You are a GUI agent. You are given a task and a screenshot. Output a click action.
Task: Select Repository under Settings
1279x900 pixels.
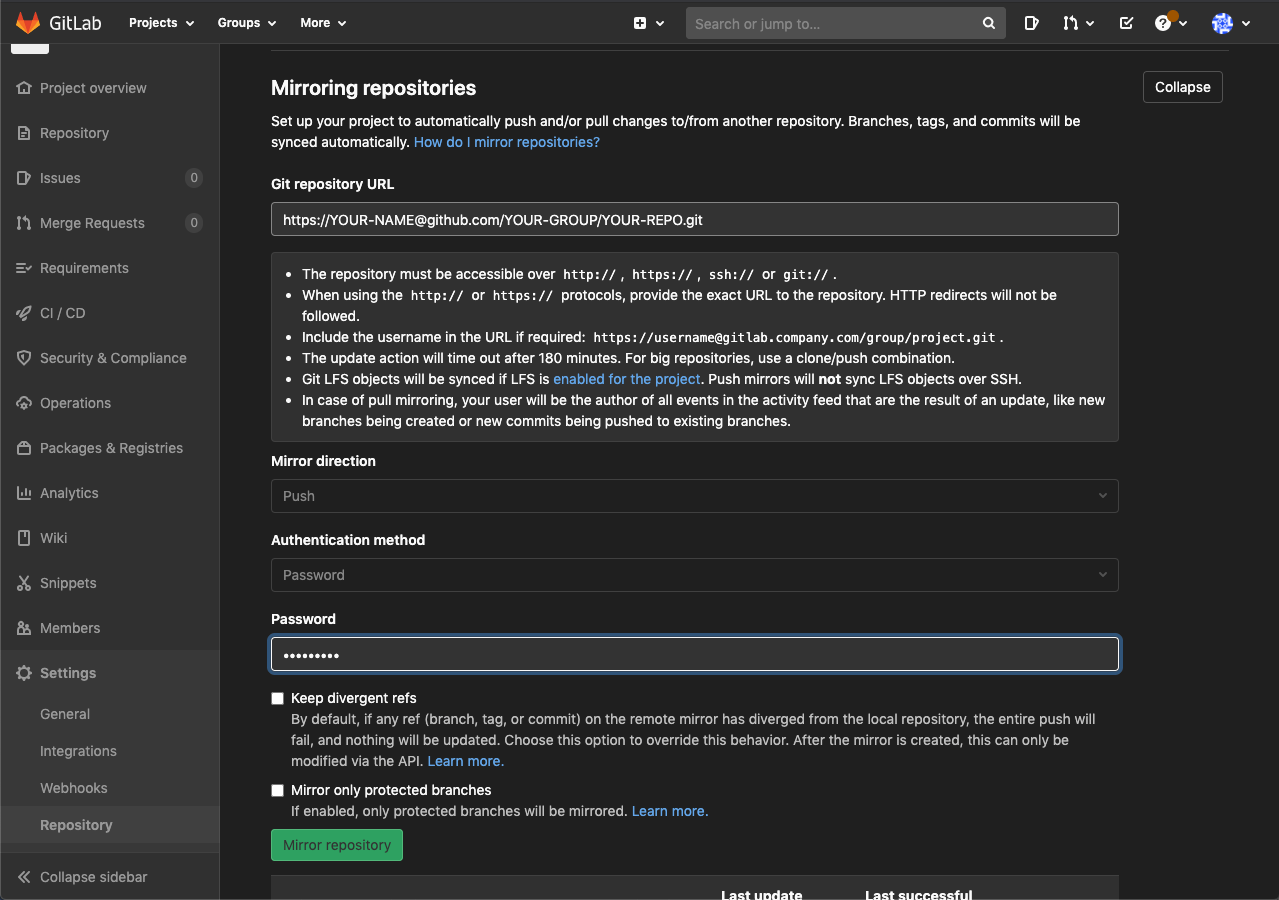[x=76, y=825]
